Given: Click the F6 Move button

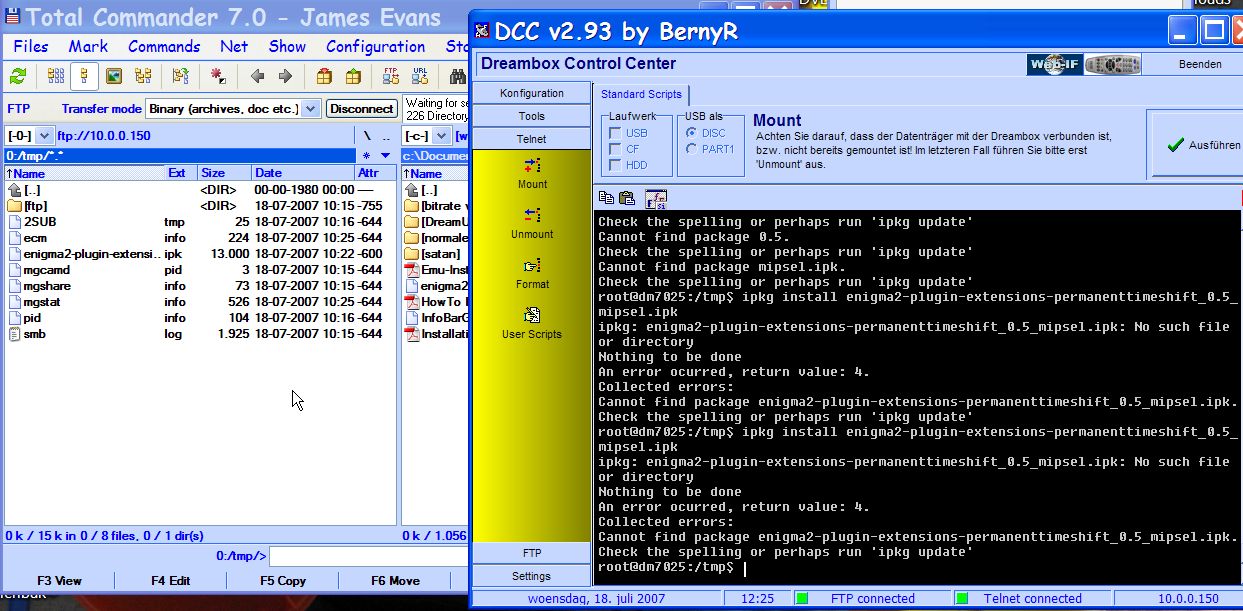Looking at the screenshot, I should tap(395, 581).
